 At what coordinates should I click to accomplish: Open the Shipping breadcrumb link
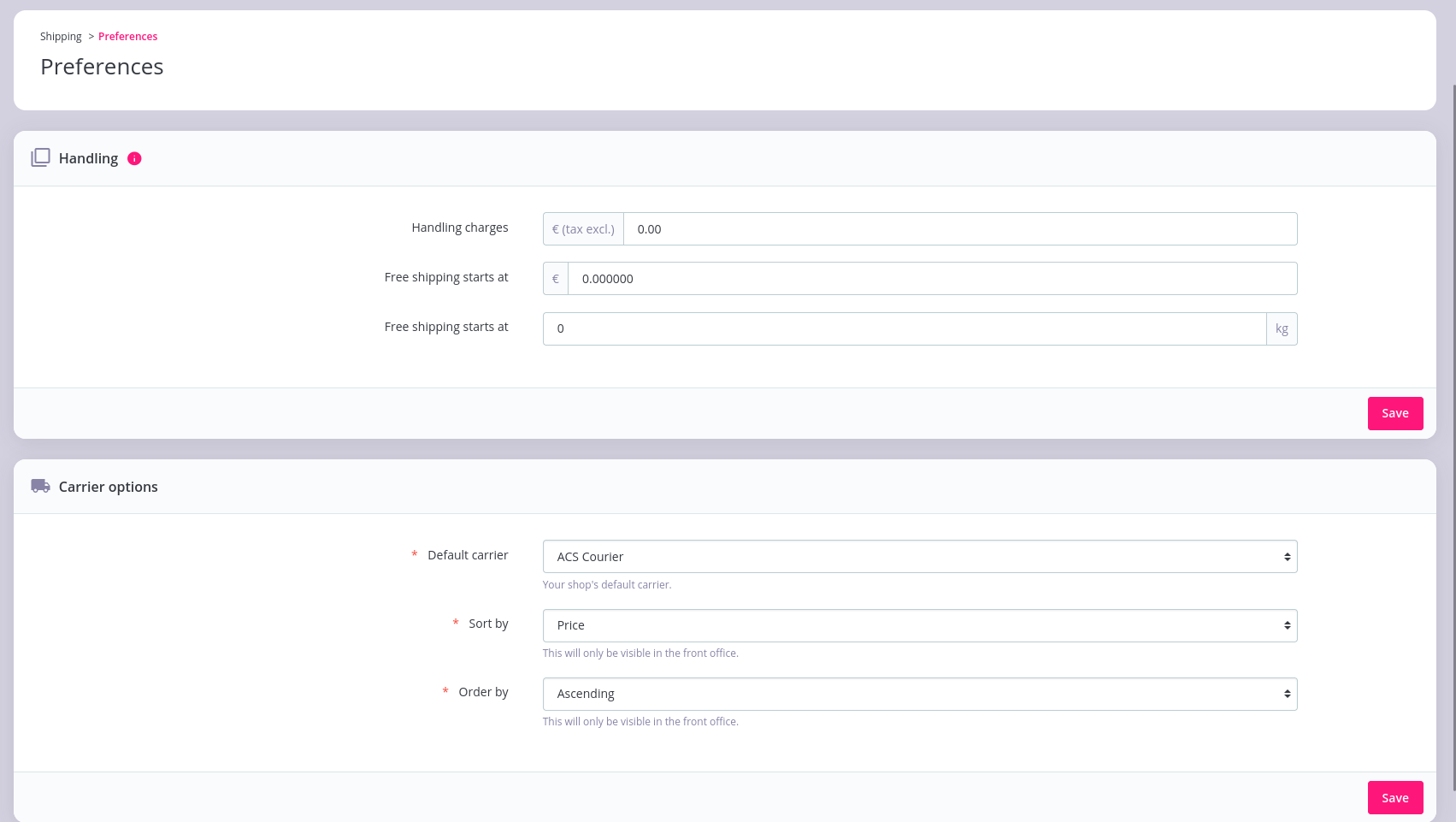pyautogui.click(x=61, y=36)
